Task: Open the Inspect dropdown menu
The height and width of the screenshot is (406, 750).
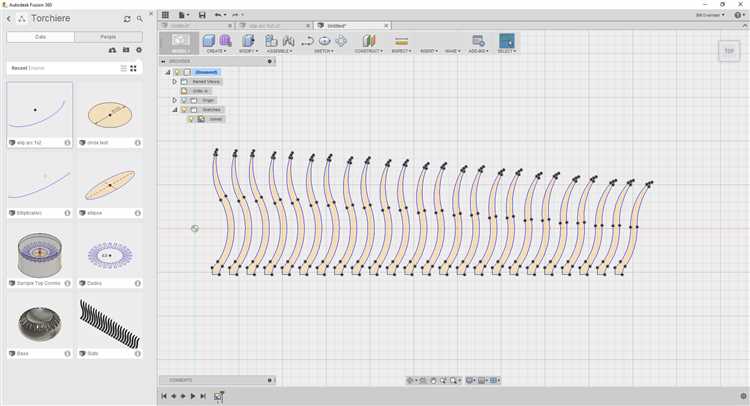Action: [401, 51]
